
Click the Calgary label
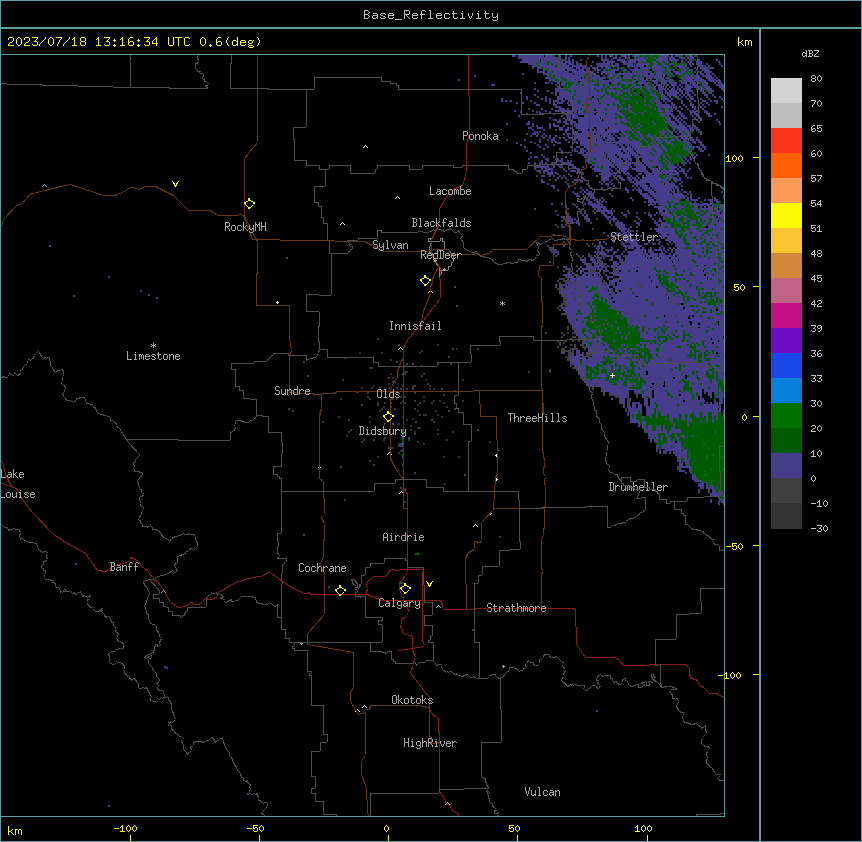coord(399,603)
